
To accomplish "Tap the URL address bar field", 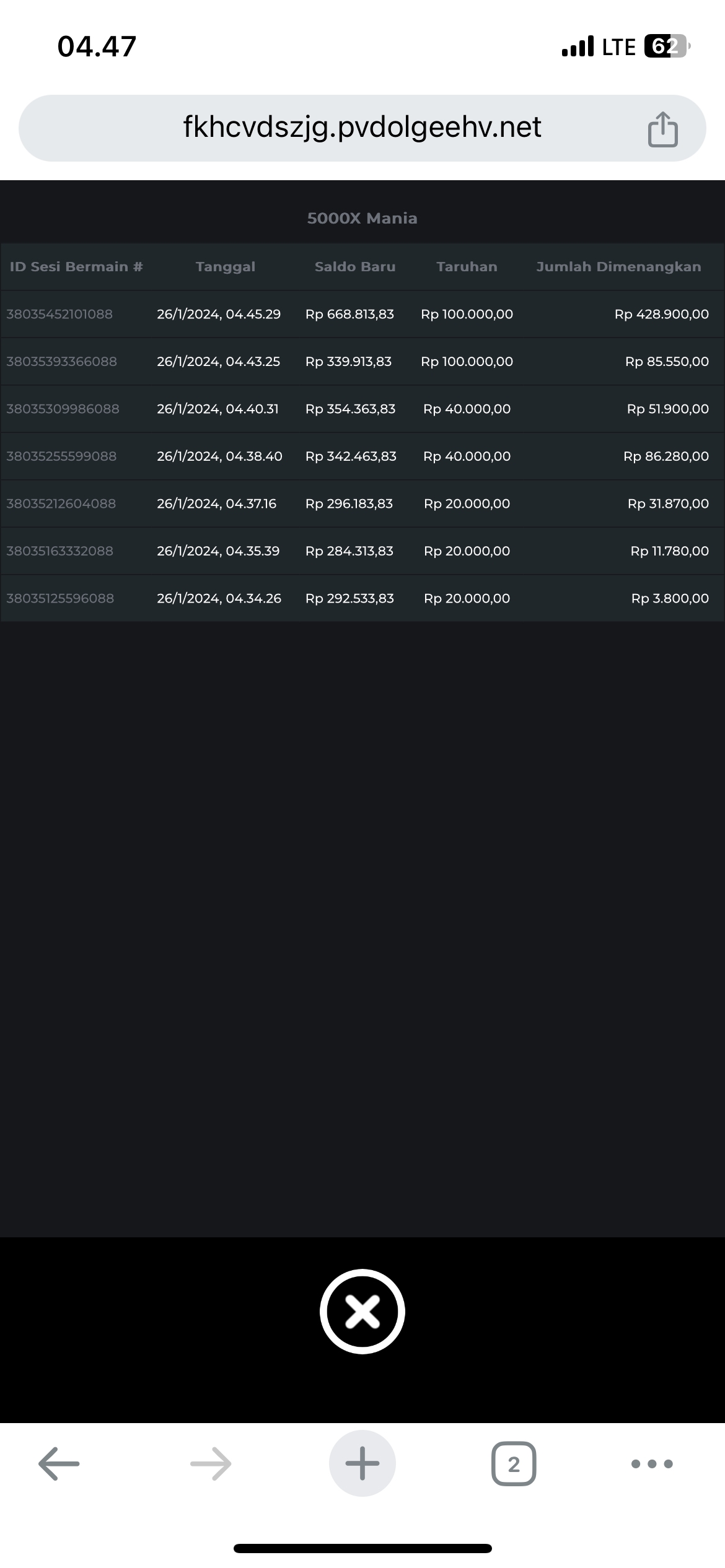I will click(x=362, y=128).
